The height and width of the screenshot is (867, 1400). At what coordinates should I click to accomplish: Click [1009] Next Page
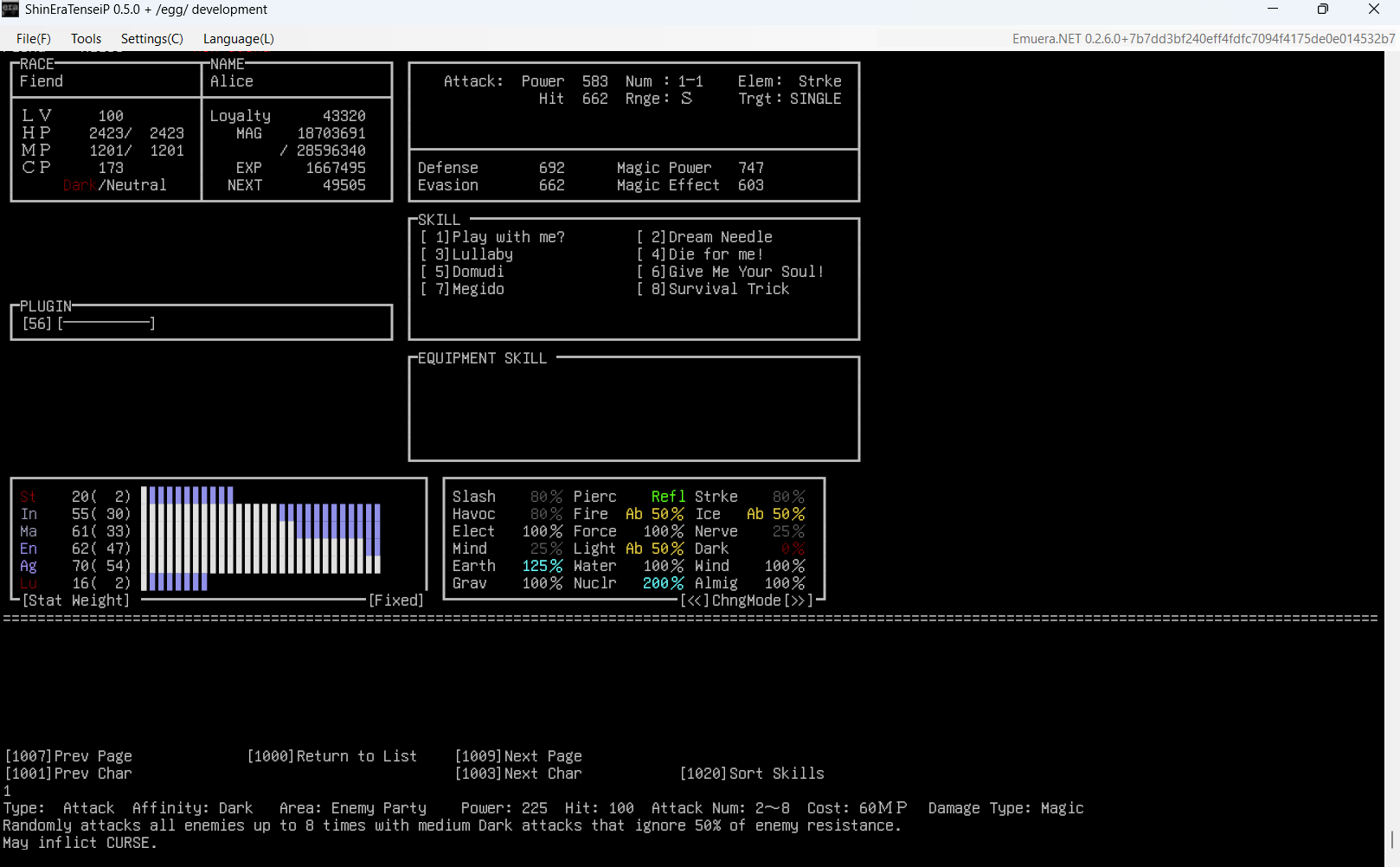click(518, 756)
